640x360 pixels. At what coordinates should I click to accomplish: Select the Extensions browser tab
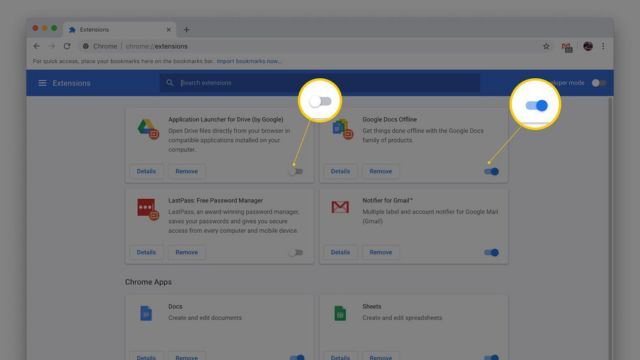coord(119,29)
